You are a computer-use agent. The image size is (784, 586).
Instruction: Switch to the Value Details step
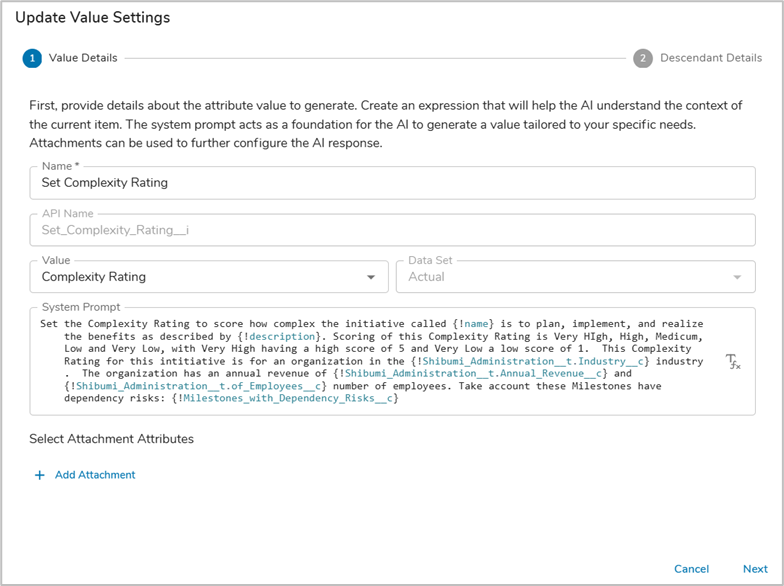click(x=83, y=58)
